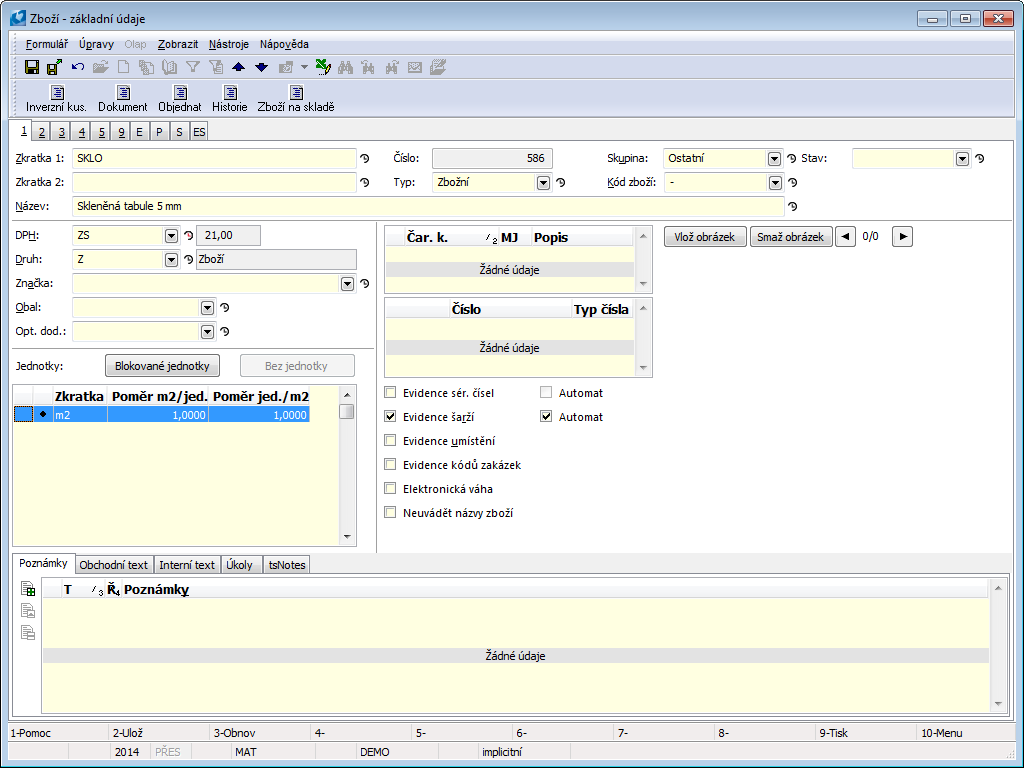Viewport: 1024px width, 768px height.
Task: Expand the DPH dropdown
Action: click(x=171, y=236)
